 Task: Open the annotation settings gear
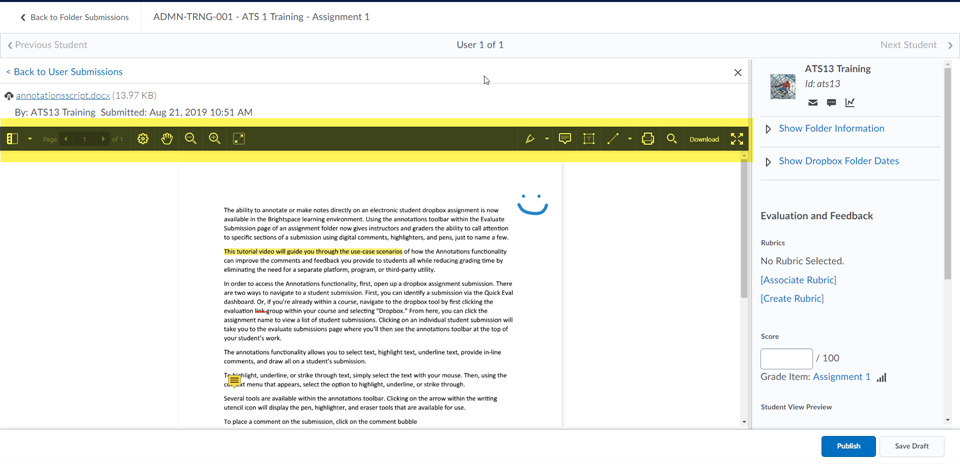click(x=143, y=139)
